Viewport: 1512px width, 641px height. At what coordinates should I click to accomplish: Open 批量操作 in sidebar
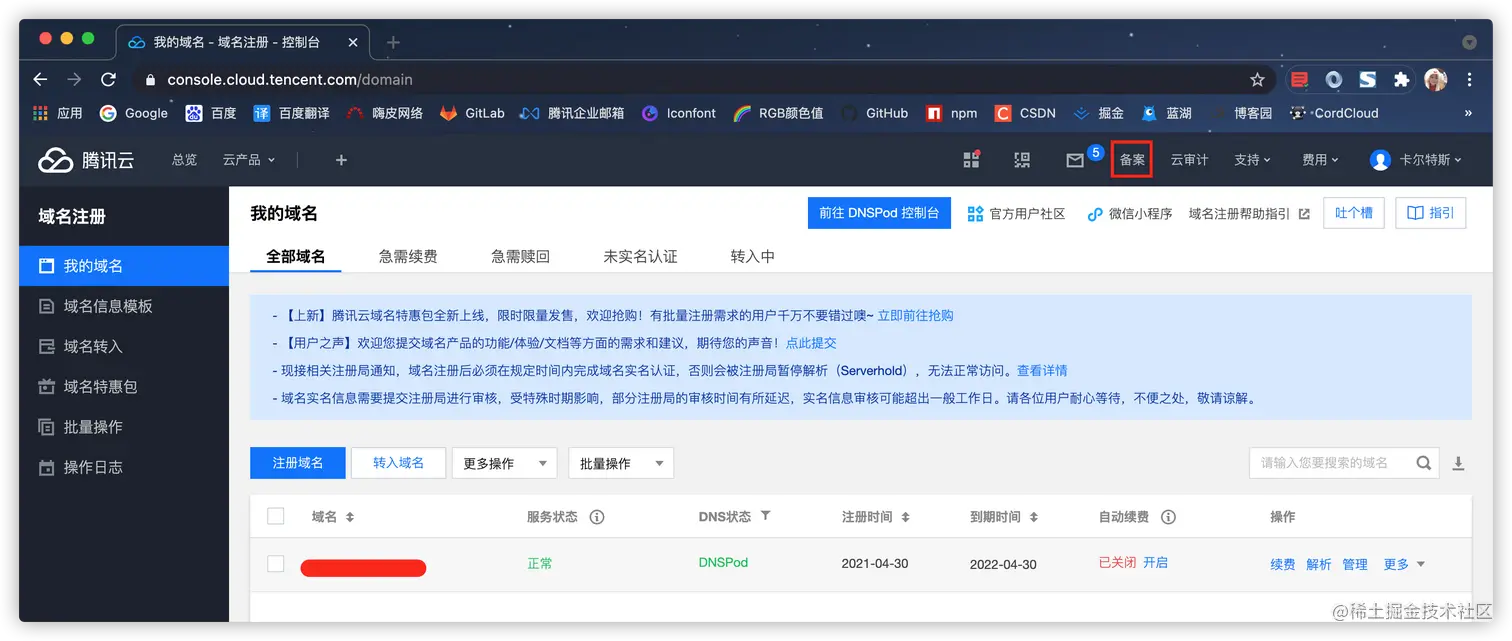click(x=124, y=427)
